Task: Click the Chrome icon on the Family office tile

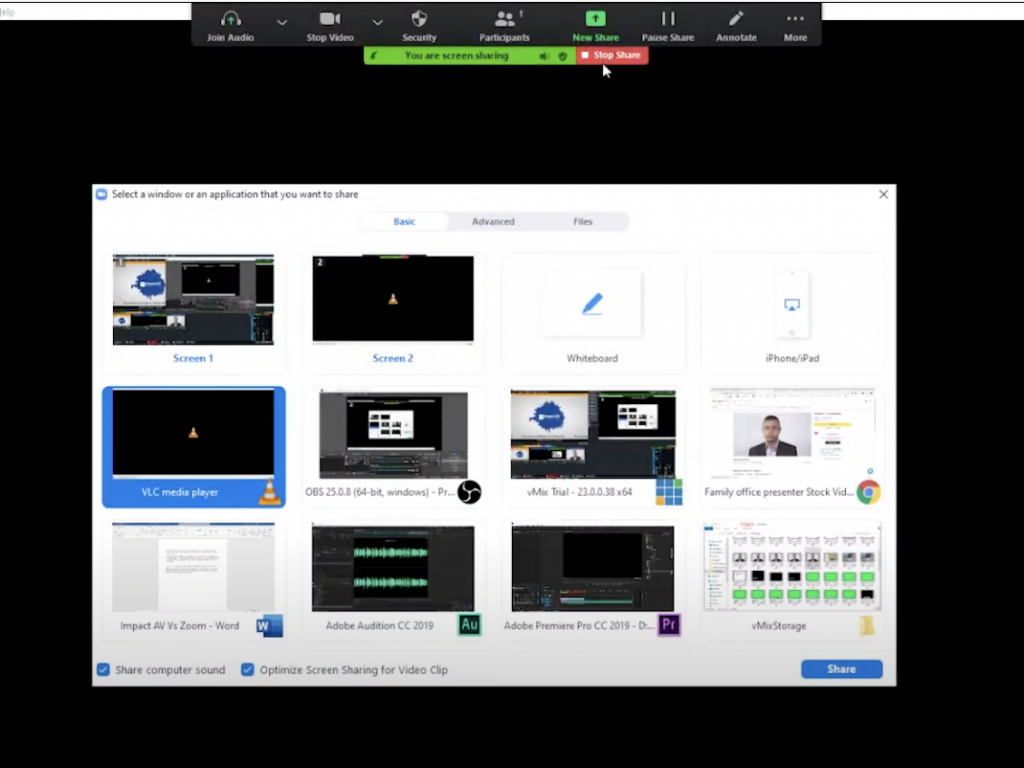Action: pos(869,492)
